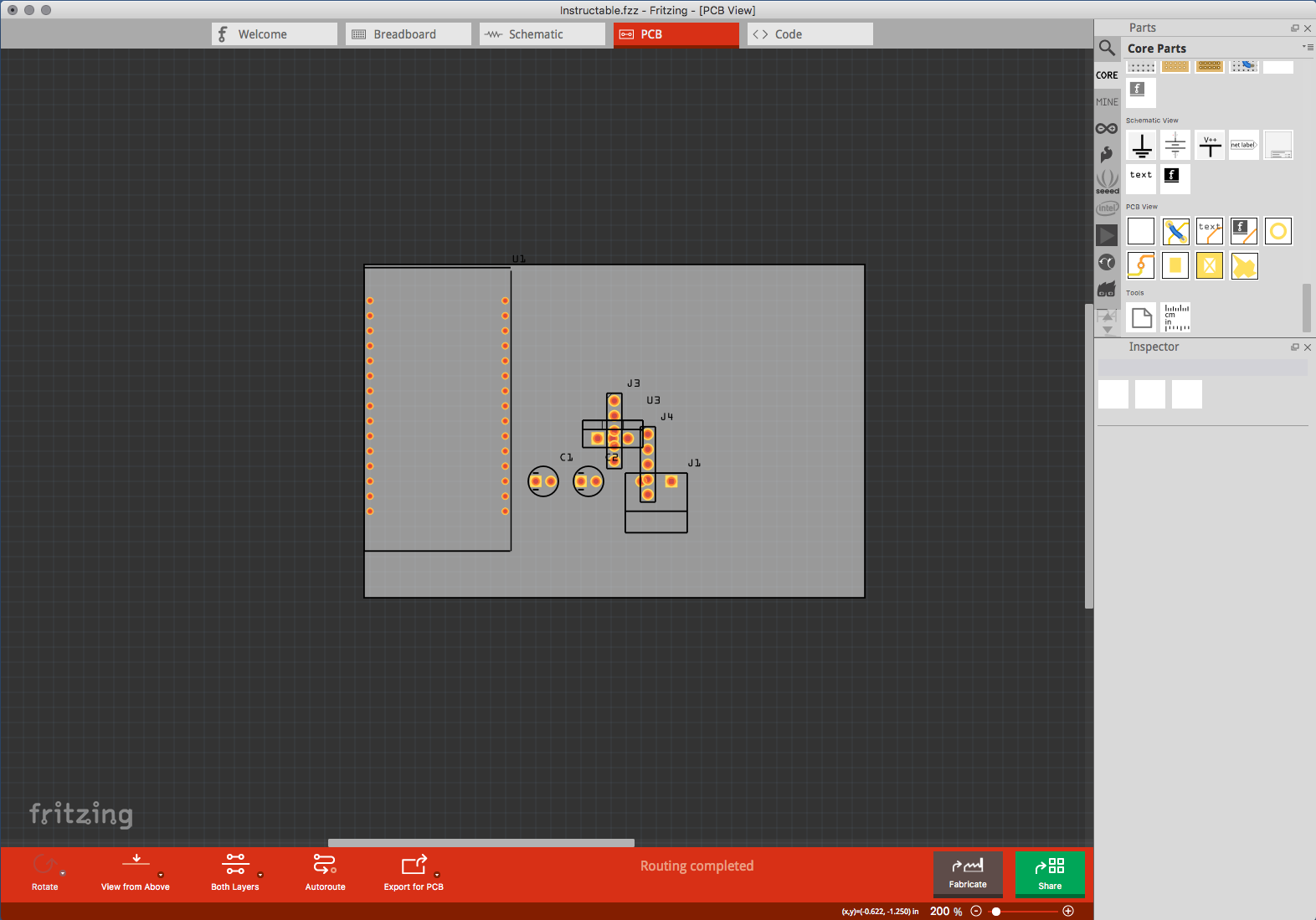Screen dimensions: 1316x920
Task: Select the net label part
Action: pyautogui.click(x=1244, y=146)
